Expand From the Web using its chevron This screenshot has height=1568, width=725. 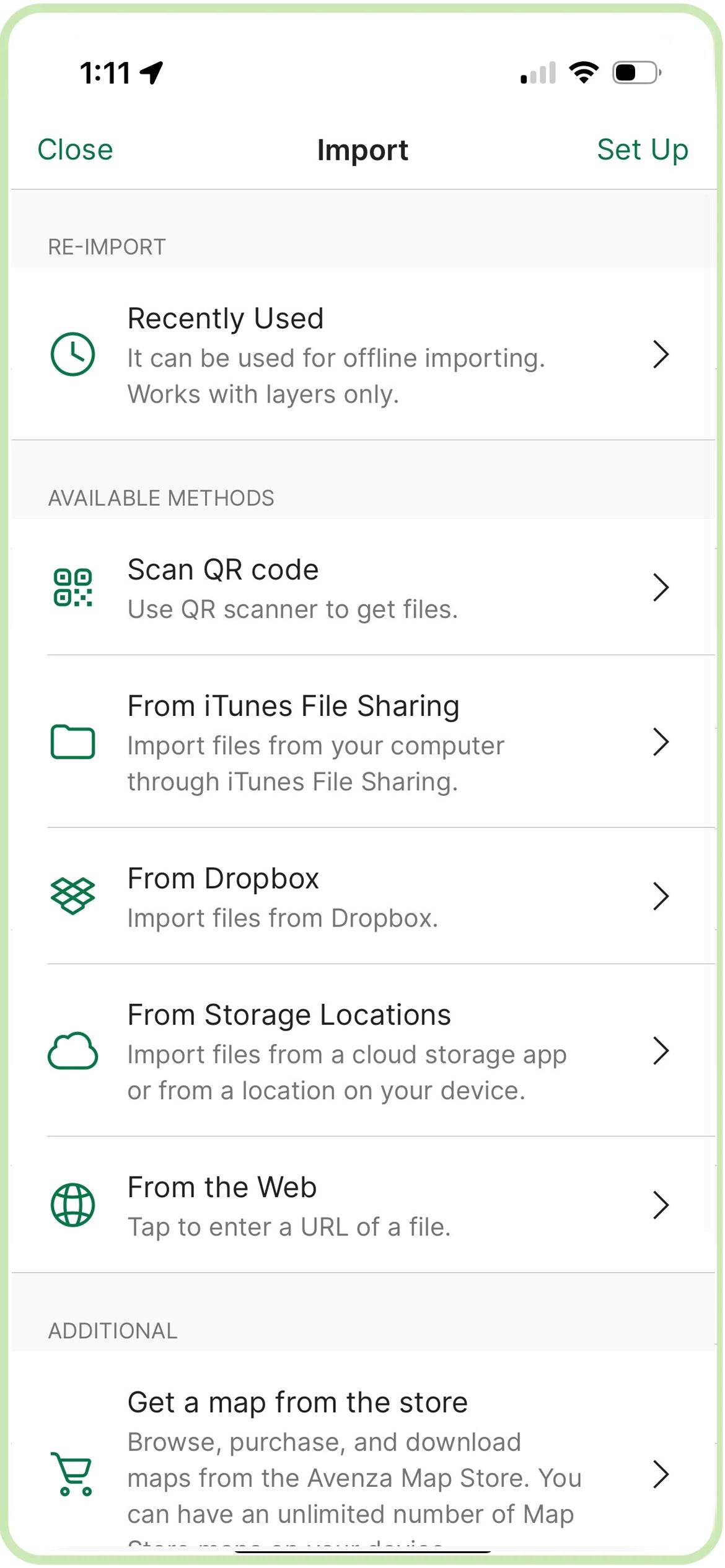661,1205
